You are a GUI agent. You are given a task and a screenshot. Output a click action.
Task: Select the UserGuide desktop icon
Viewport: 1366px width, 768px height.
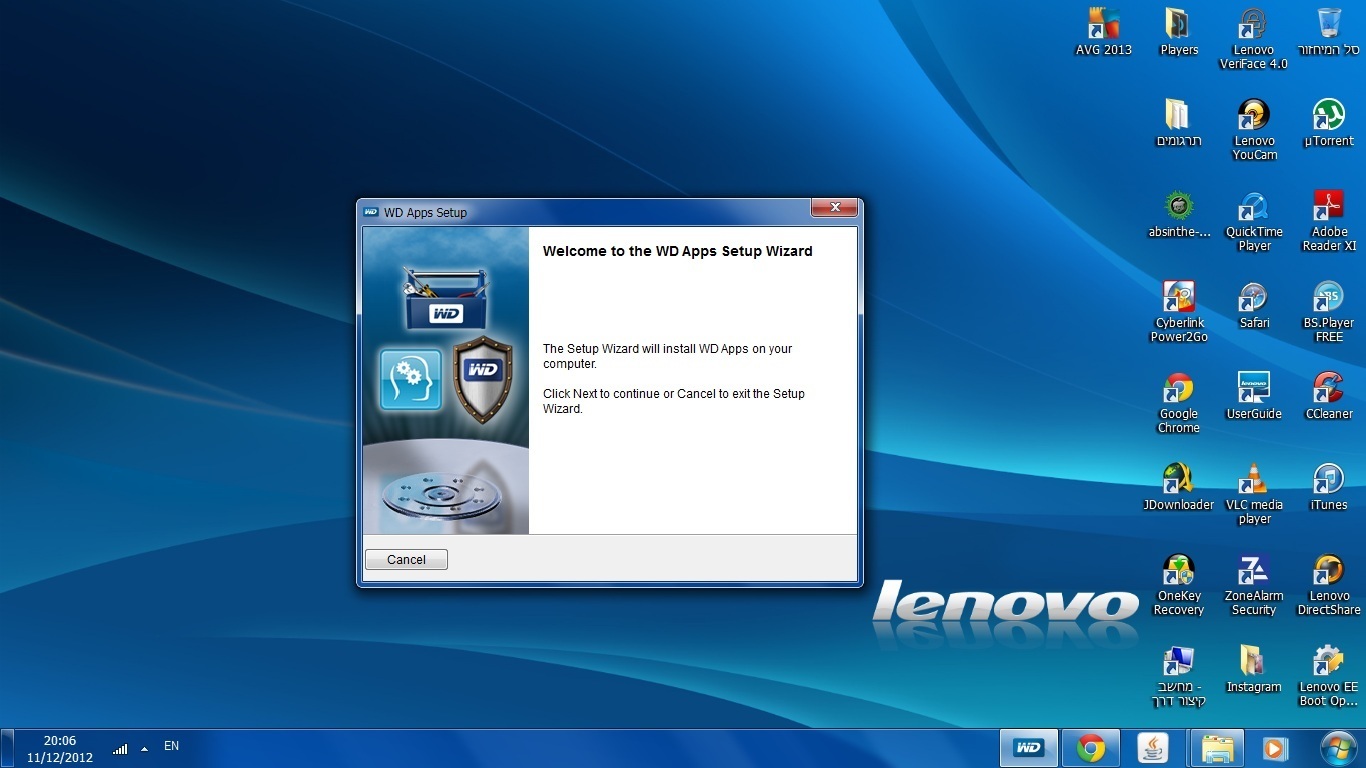tap(1254, 396)
